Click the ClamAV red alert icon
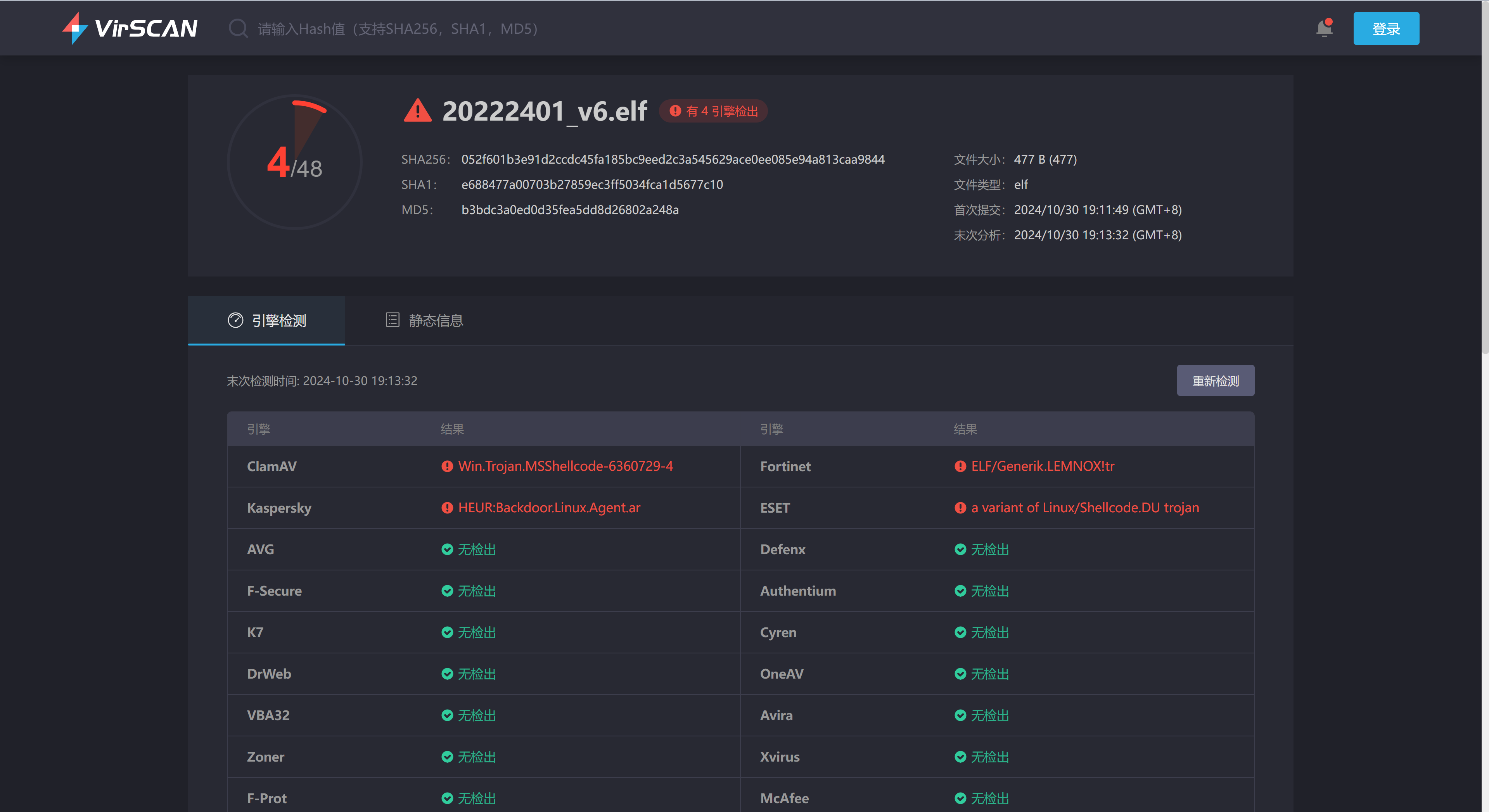Image resolution: width=1489 pixels, height=812 pixels. click(x=447, y=466)
